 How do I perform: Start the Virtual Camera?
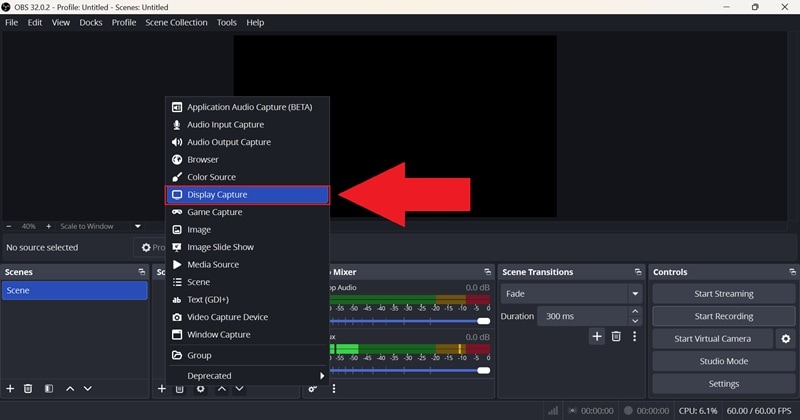point(712,339)
